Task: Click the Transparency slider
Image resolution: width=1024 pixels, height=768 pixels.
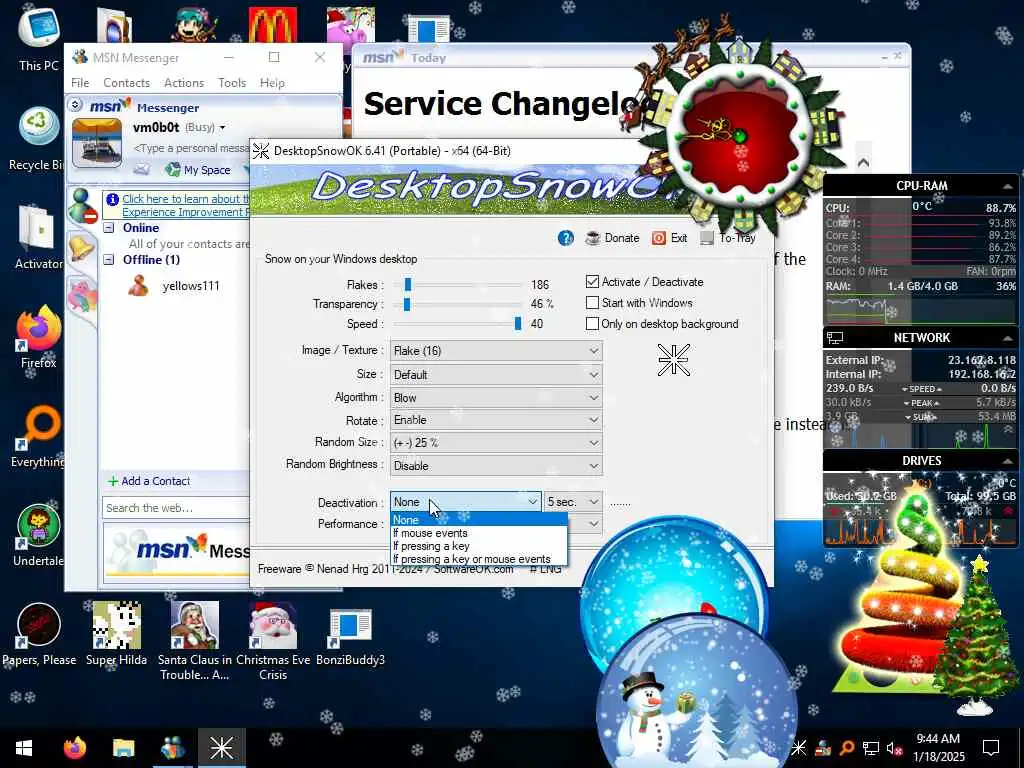Action: click(458, 304)
